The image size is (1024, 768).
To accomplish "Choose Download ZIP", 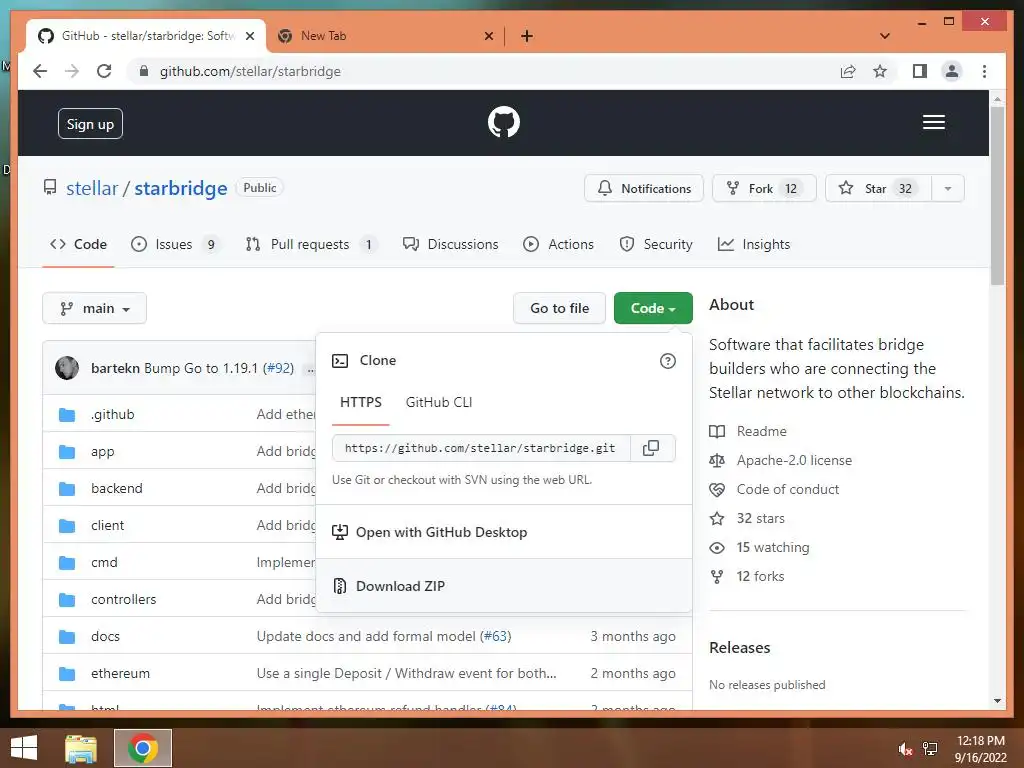I will [x=504, y=586].
